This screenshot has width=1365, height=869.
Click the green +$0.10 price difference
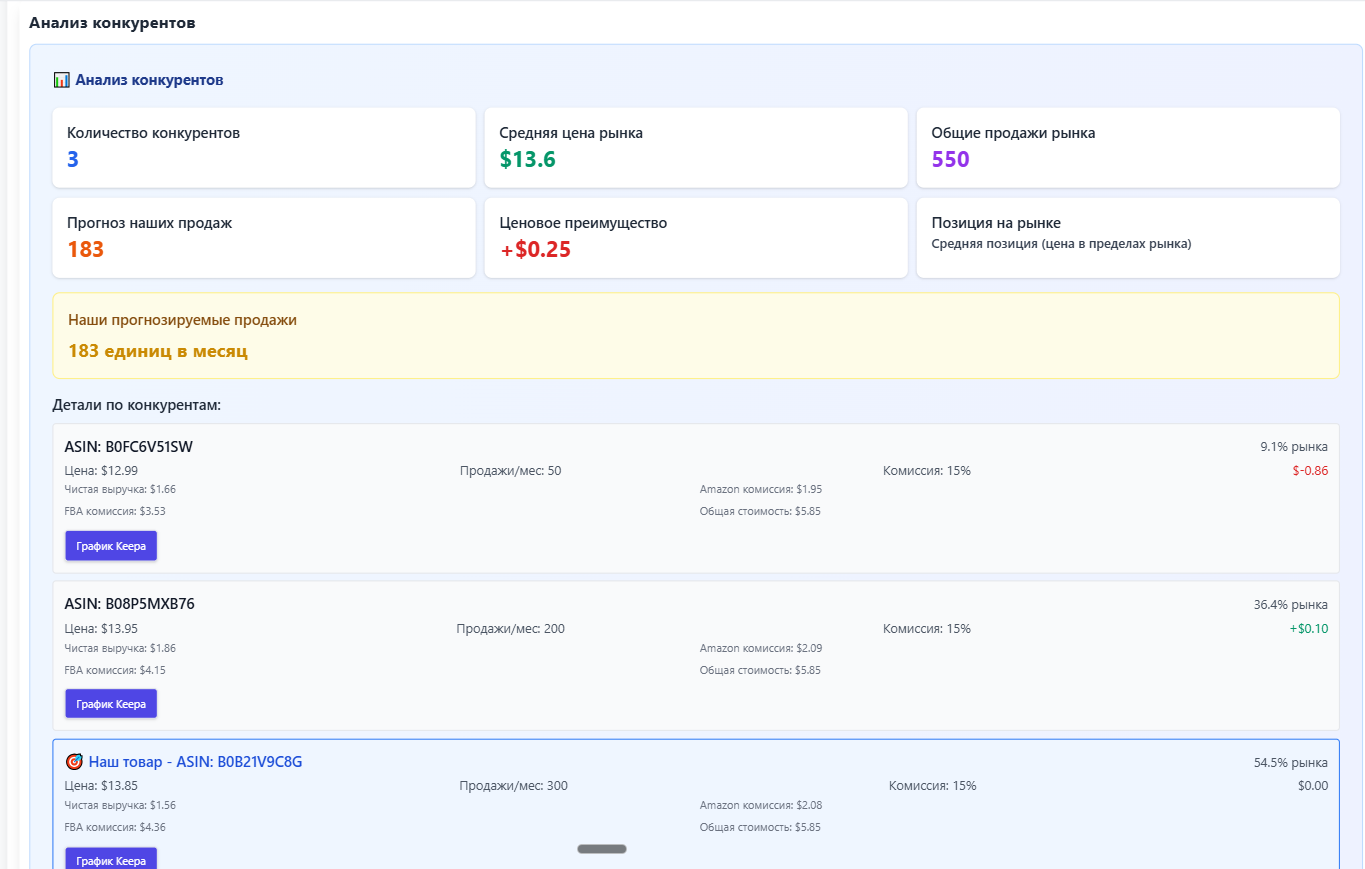pyautogui.click(x=1308, y=629)
